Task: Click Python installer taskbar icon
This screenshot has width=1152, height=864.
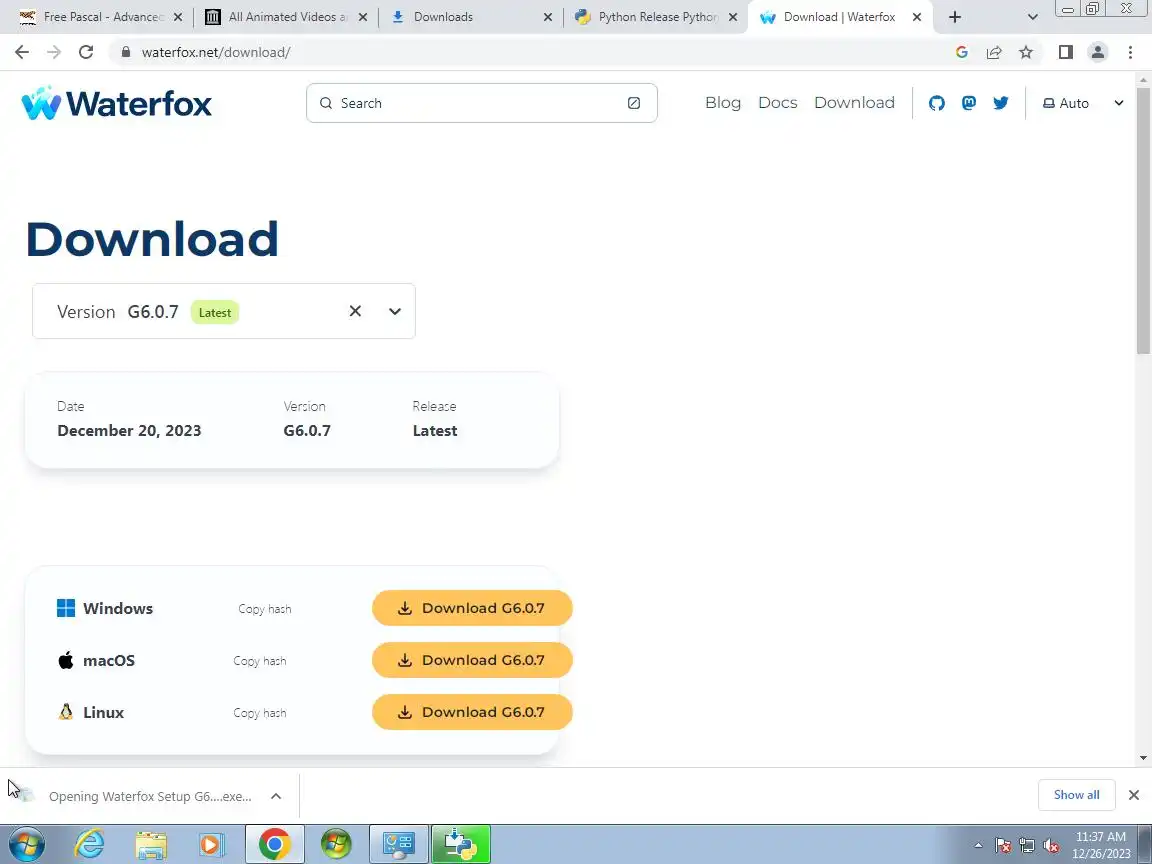Action: coord(461,844)
